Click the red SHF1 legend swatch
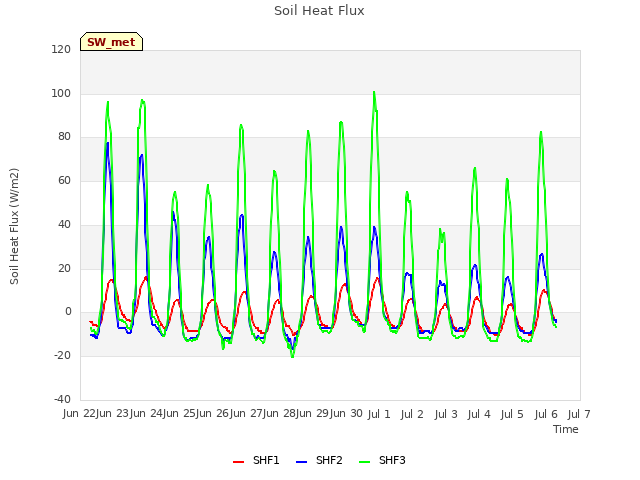The height and width of the screenshot is (480, 640). pyautogui.click(x=238, y=462)
